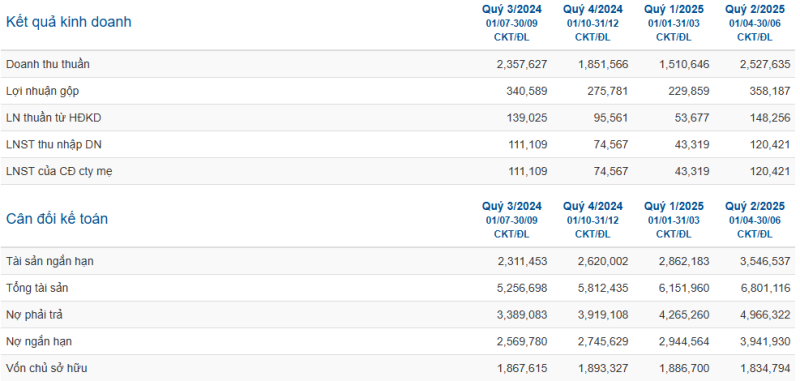This screenshot has width=800, height=381.
Task: Select Quý 3/2024 header in balance sheet
Action: 512,207
